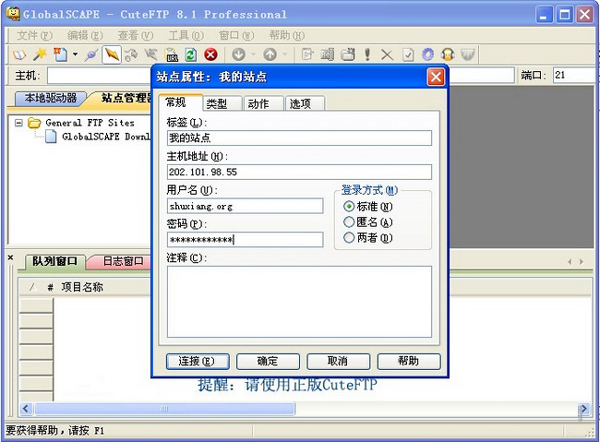600x442 pixels.
Task: Select the 匿名 anonymous login radio button
Action: pyautogui.click(x=349, y=222)
